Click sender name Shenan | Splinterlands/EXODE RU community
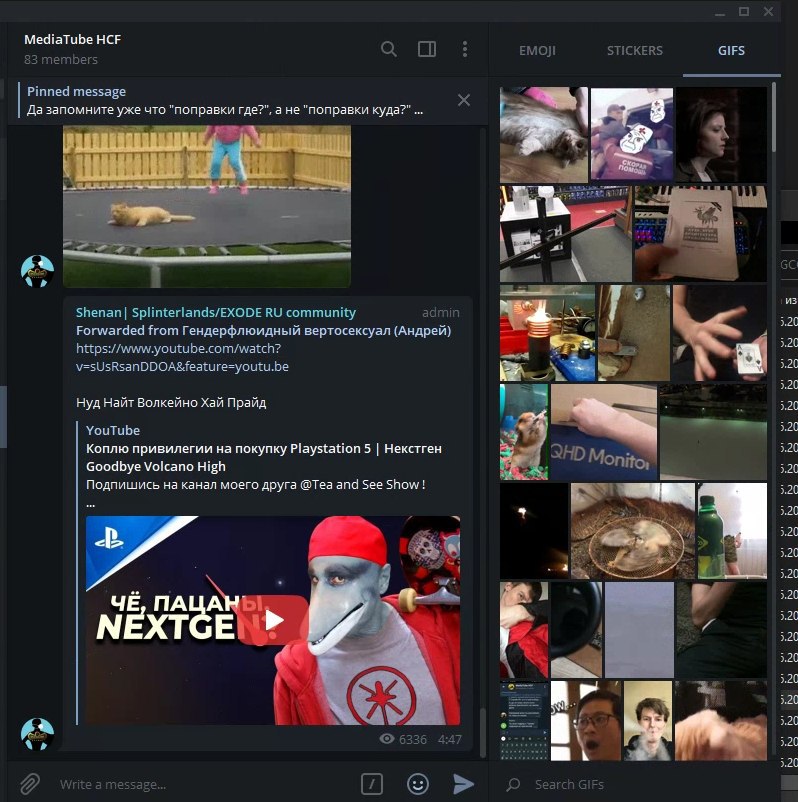The image size is (798, 802). point(215,312)
